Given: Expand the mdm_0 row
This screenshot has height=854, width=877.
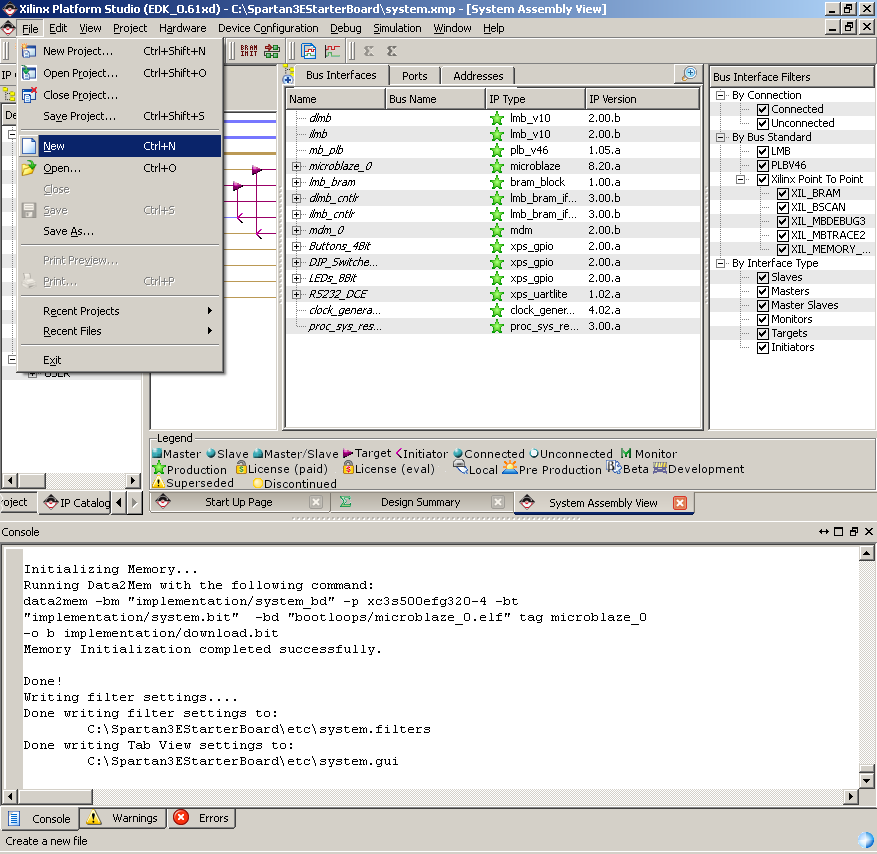Looking at the screenshot, I should [296, 230].
